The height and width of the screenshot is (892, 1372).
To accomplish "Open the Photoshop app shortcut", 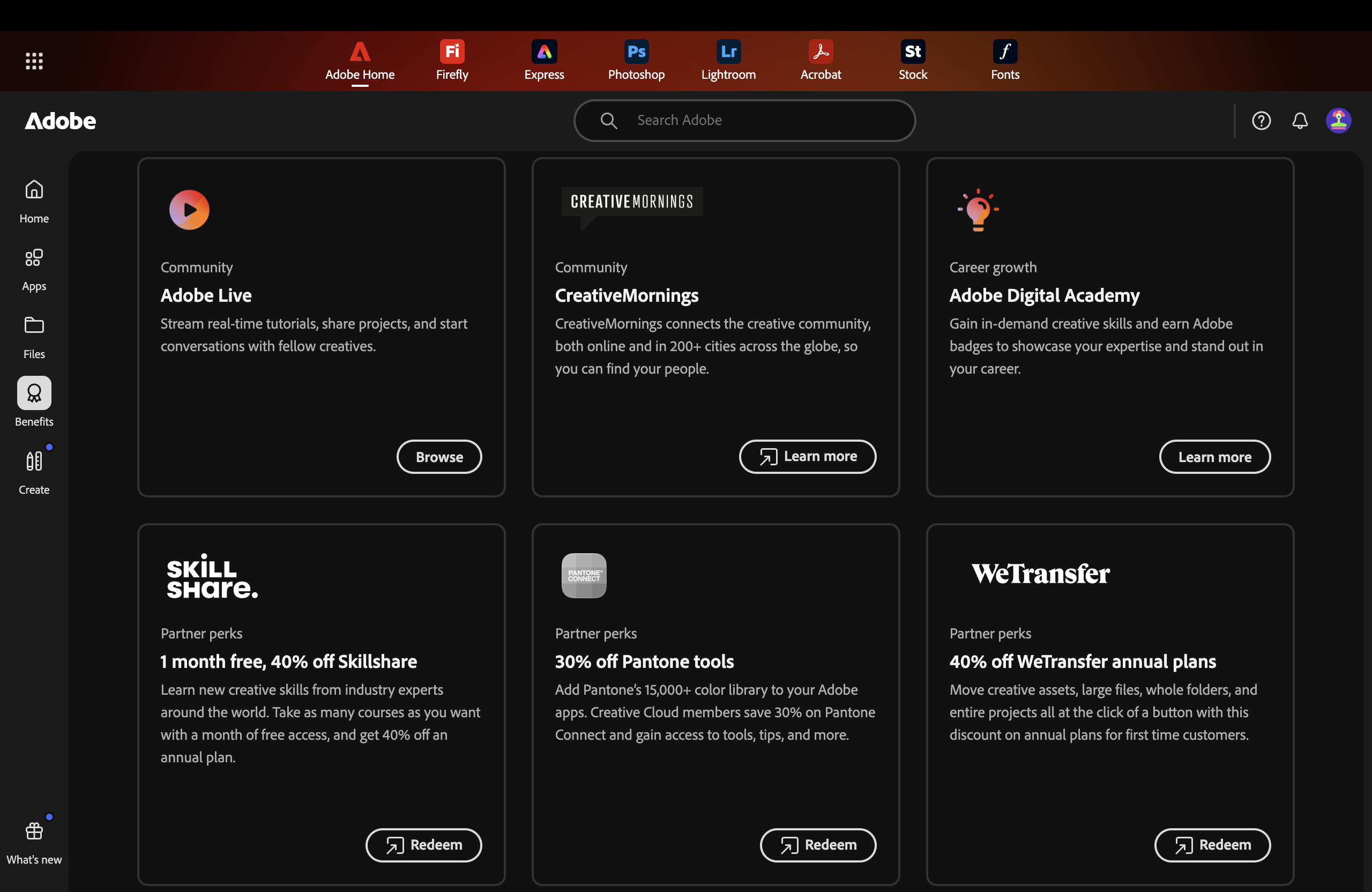I will 636,60.
